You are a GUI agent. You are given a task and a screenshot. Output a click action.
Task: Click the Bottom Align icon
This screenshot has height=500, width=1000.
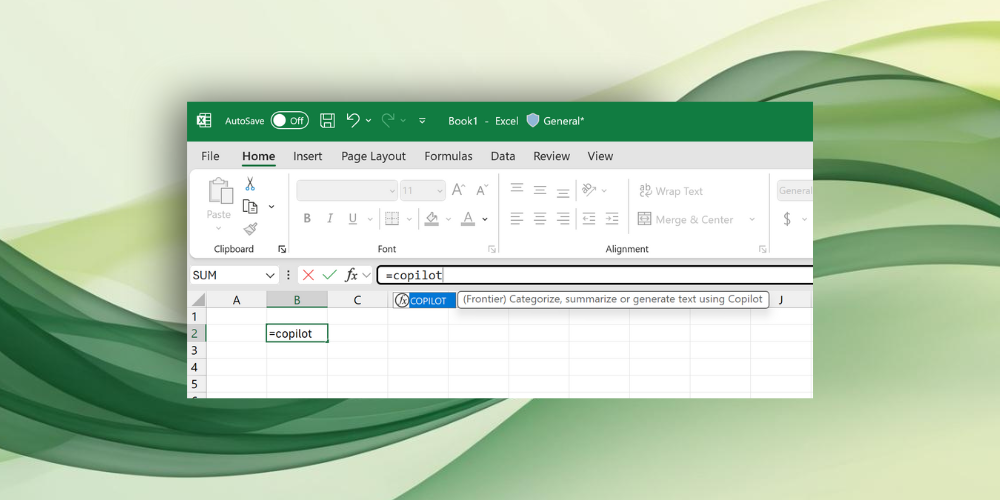[x=562, y=191]
